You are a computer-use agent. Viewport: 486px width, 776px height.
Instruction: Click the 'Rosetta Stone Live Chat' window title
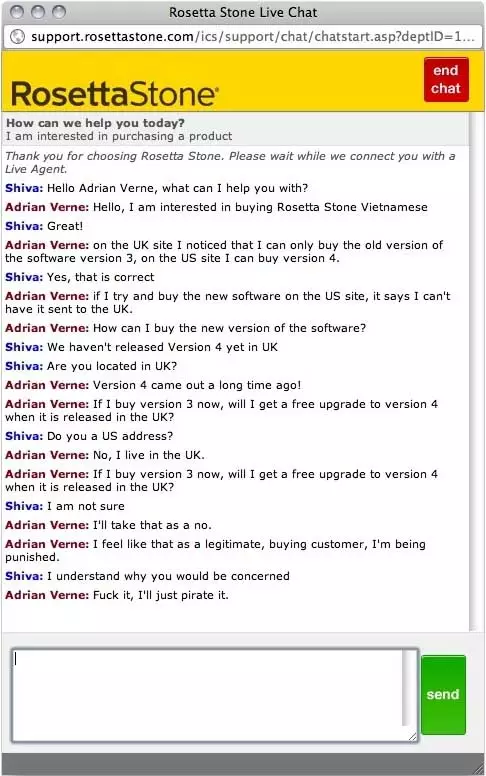[243, 12]
